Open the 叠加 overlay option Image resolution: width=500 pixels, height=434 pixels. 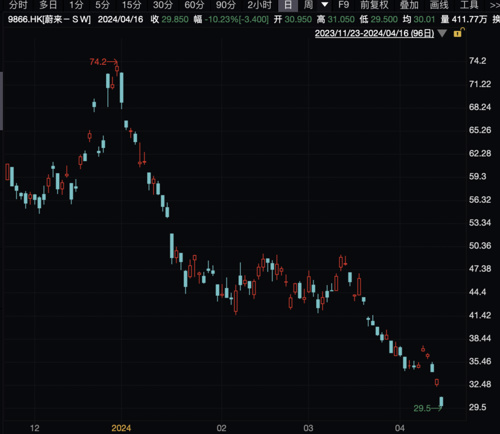(x=409, y=5)
